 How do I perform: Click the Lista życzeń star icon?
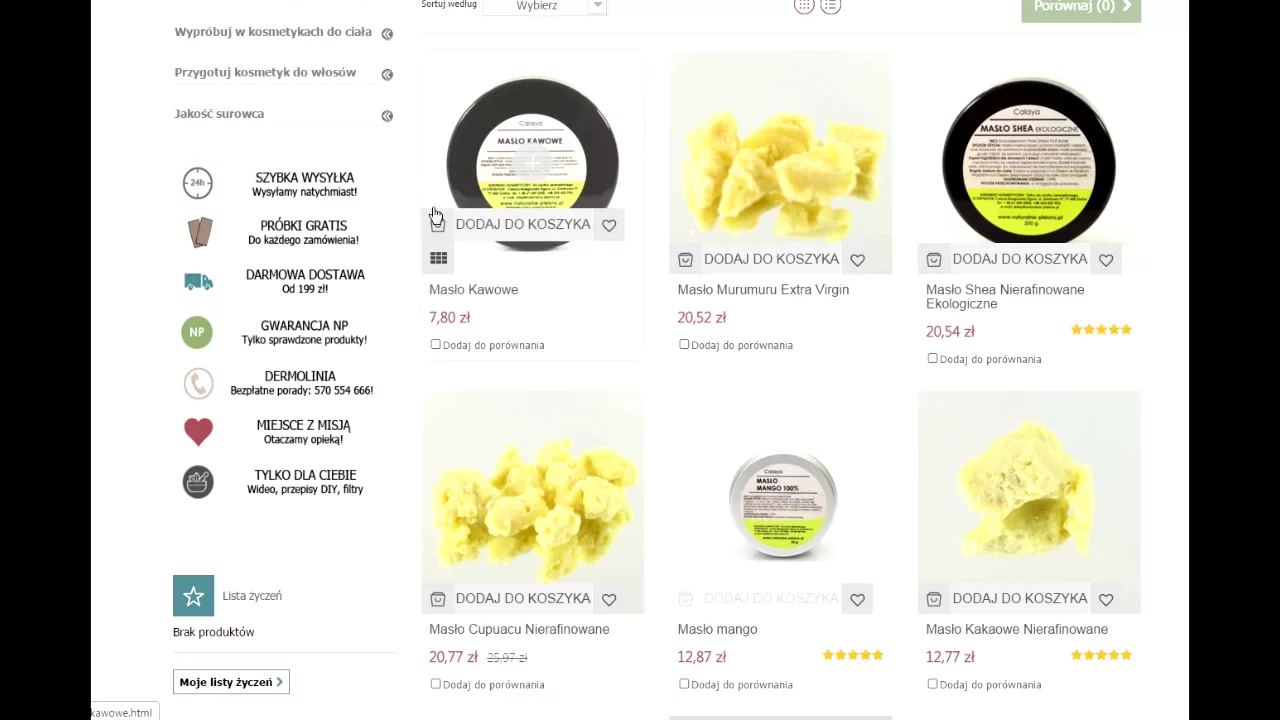click(193, 596)
